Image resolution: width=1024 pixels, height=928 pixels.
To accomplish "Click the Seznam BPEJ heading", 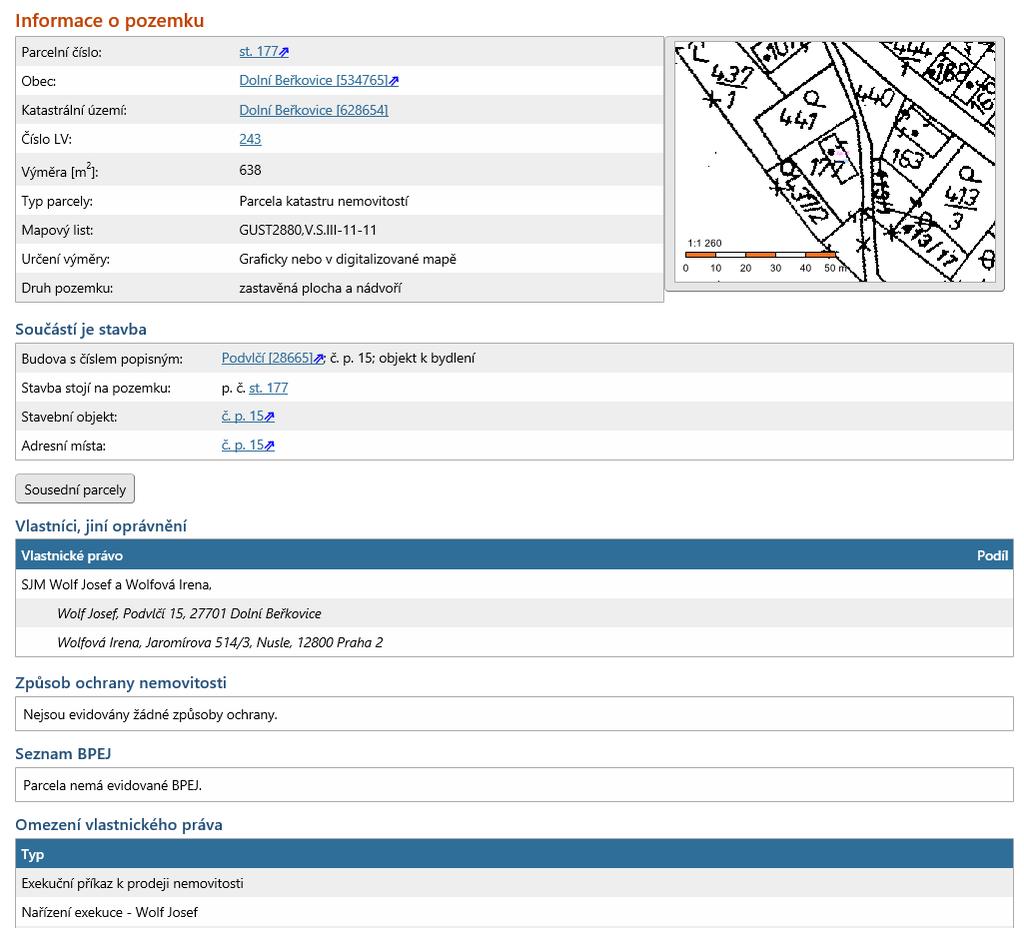I will coord(63,754).
